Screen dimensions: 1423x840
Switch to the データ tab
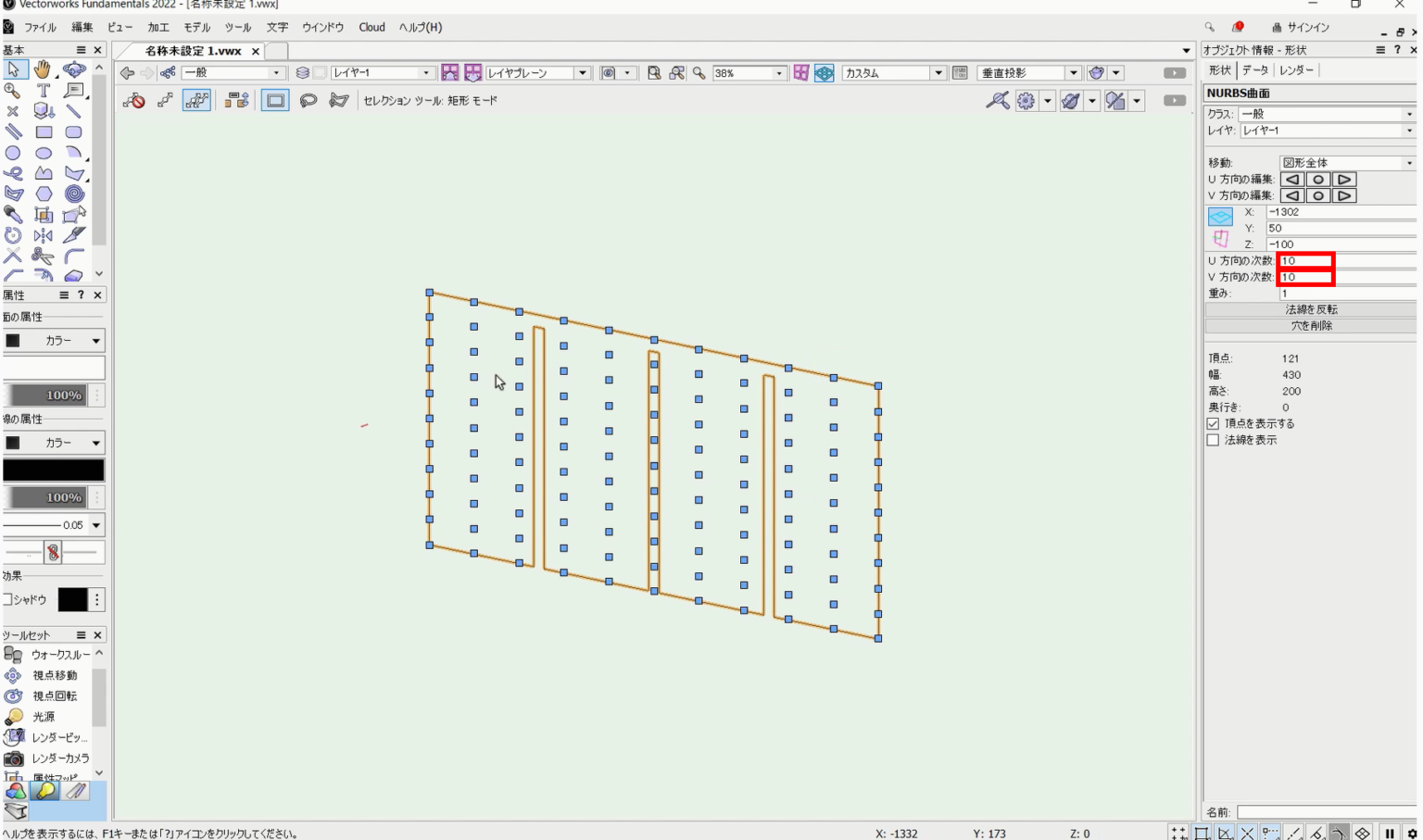pyautogui.click(x=1255, y=69)
